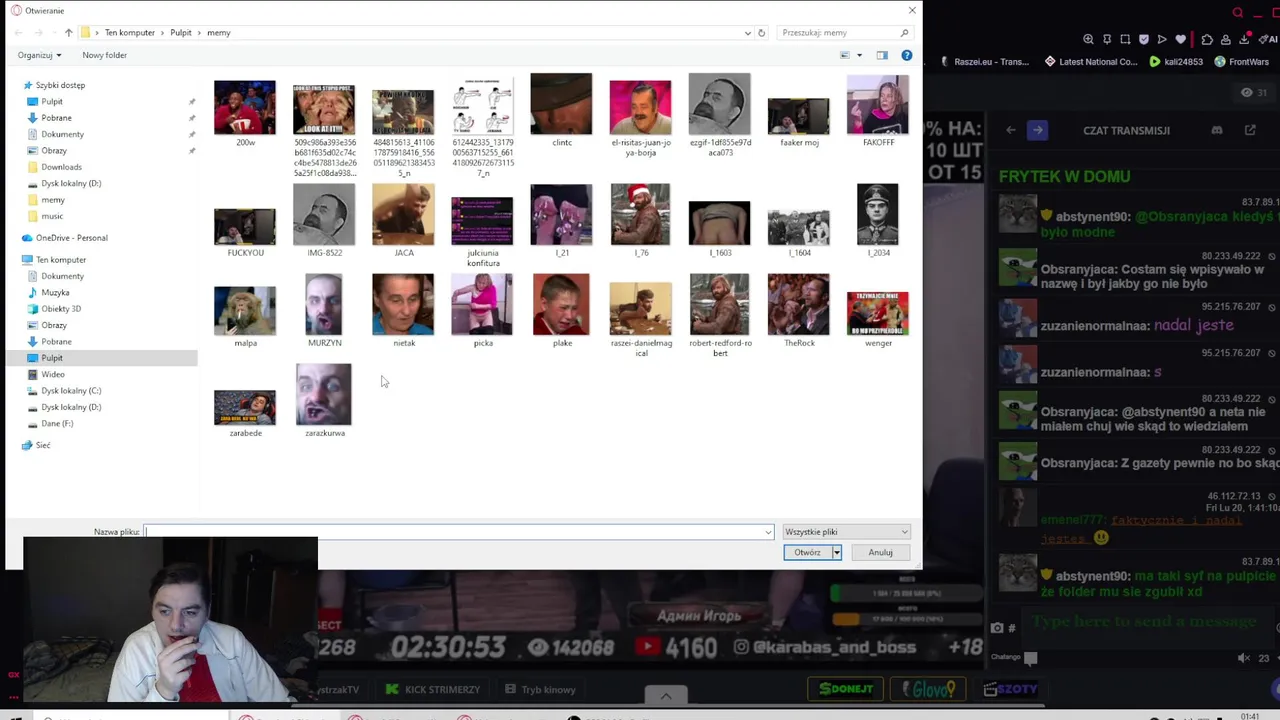Expand the Otwórz button split arrow
This screenshot has width=1280, height=720.
coord(837,553)
